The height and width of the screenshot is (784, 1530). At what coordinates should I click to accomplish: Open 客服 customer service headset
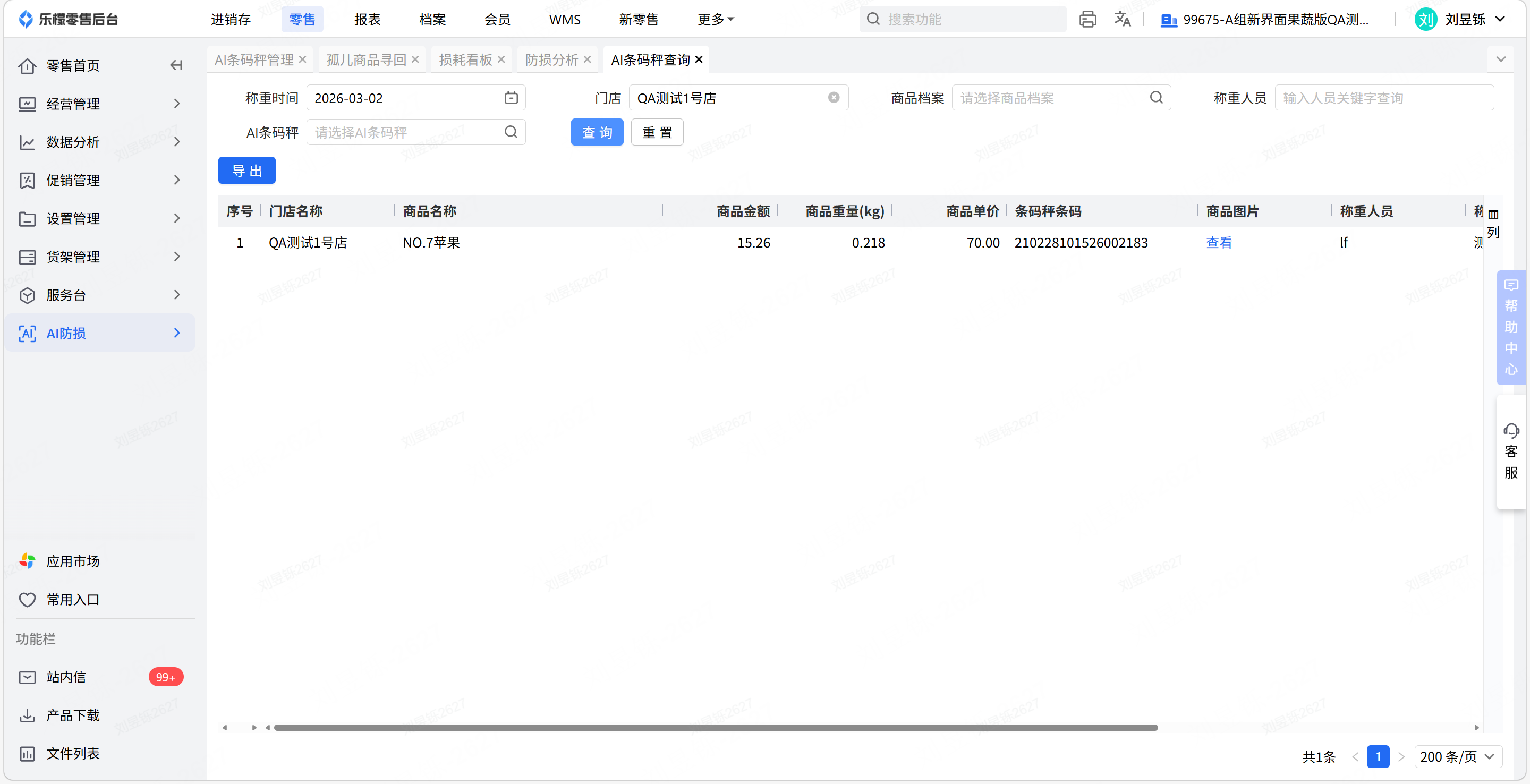tap(1511, 451)
